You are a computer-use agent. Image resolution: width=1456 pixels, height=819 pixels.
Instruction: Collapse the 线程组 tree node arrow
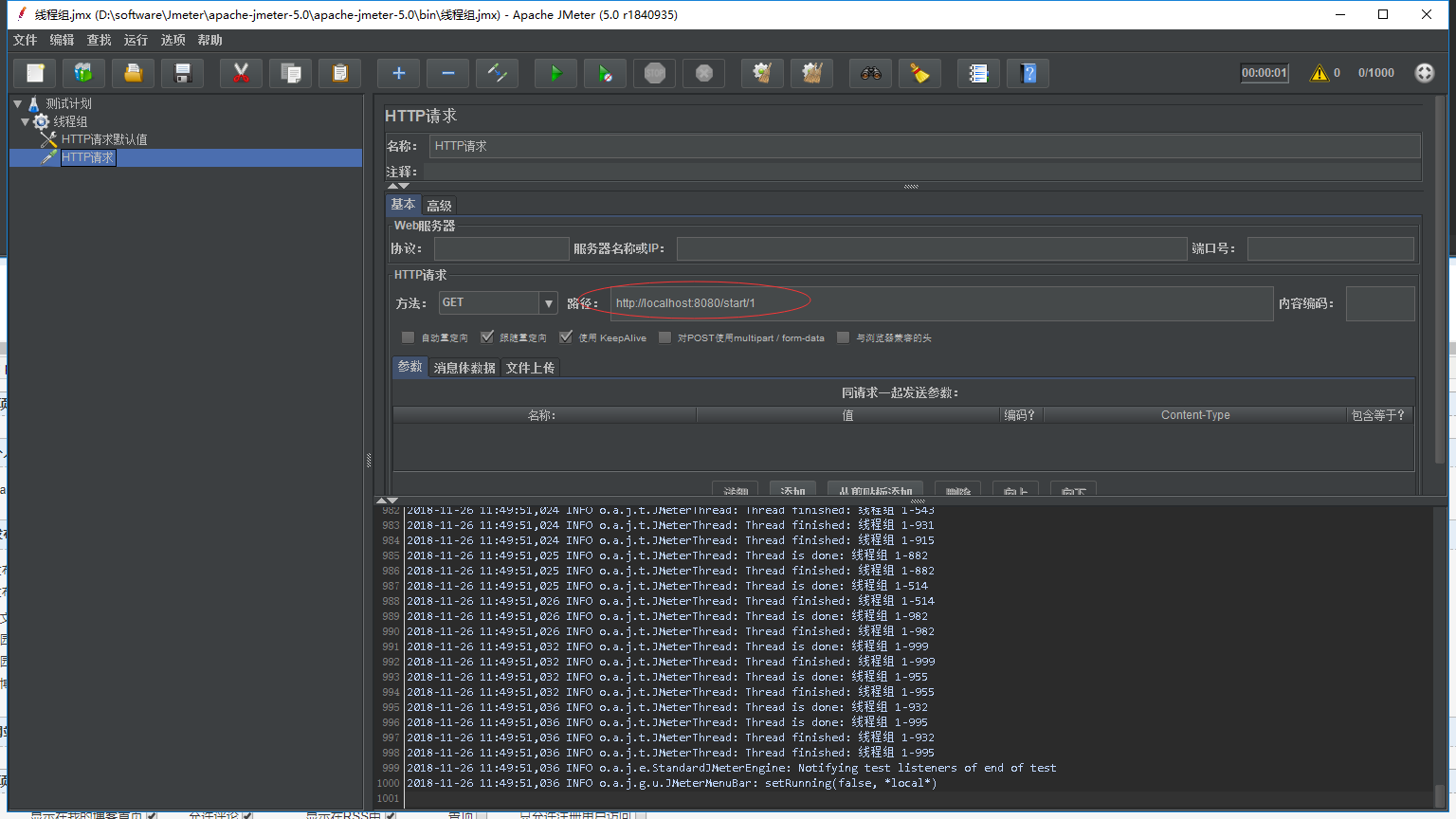[x=25, y=121]
